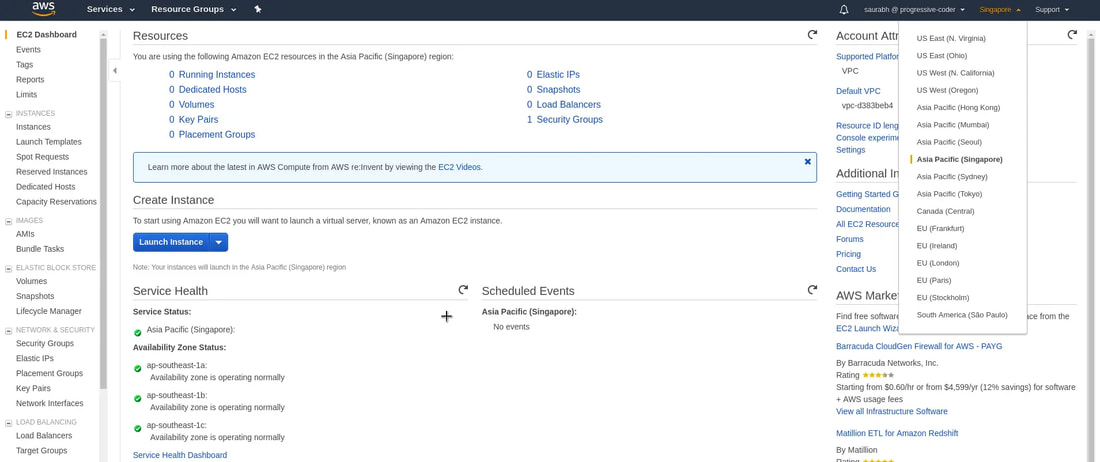Choose EU (Frankfurt) from region list
The height and width of the screenshot is (462, 1100).
click(x=940, y=228)
